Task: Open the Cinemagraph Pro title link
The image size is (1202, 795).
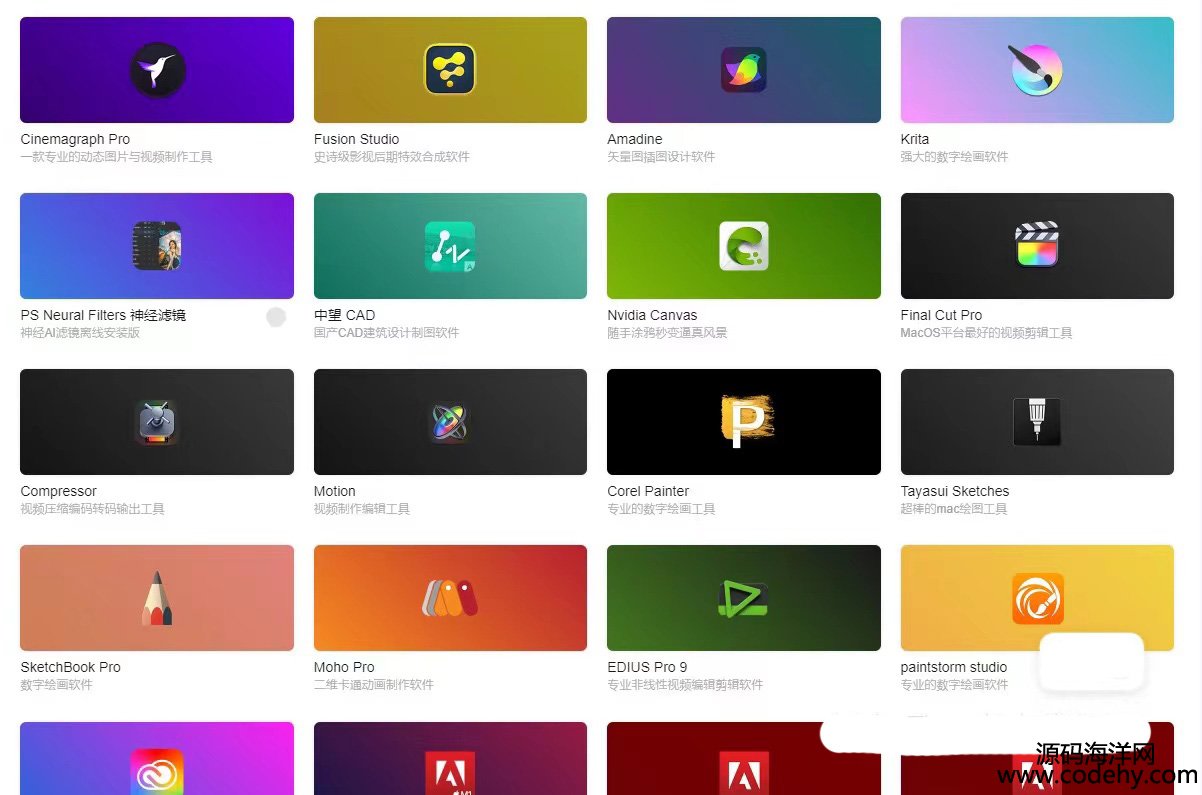Action: pyautogui.click(x=75, y=139)
